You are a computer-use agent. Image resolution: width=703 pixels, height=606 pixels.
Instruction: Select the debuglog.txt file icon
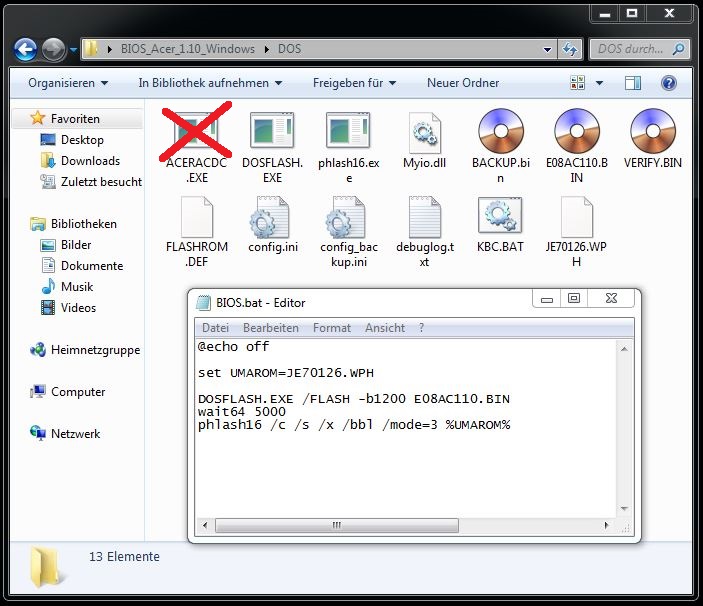click(425, 217)
